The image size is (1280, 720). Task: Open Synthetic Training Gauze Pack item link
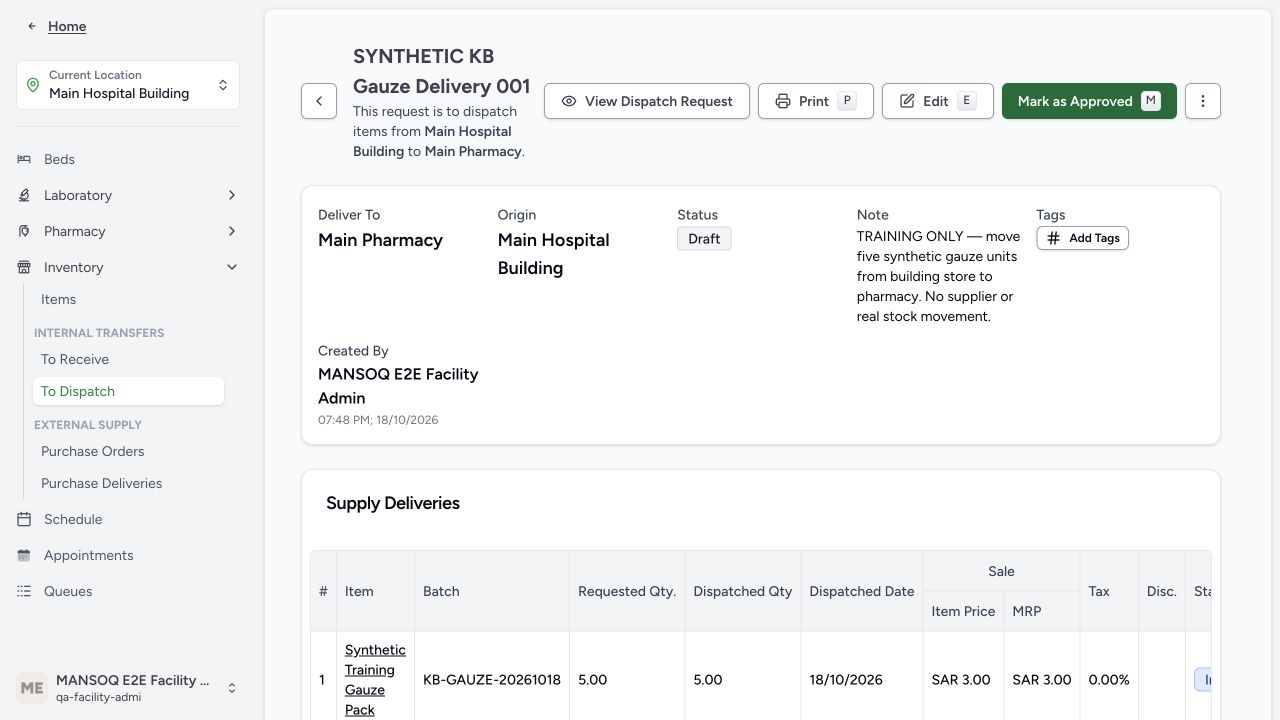(x=375, y=680)
